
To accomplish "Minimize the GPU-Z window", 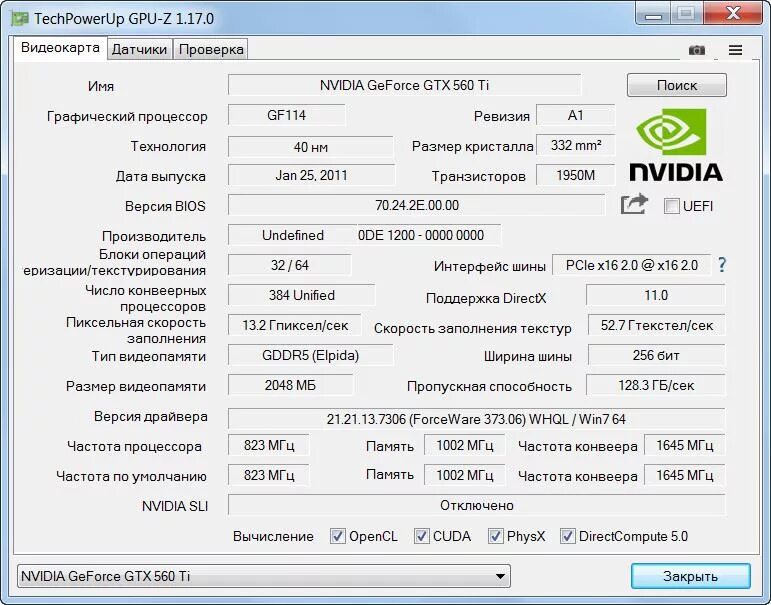I will (653, 14).
